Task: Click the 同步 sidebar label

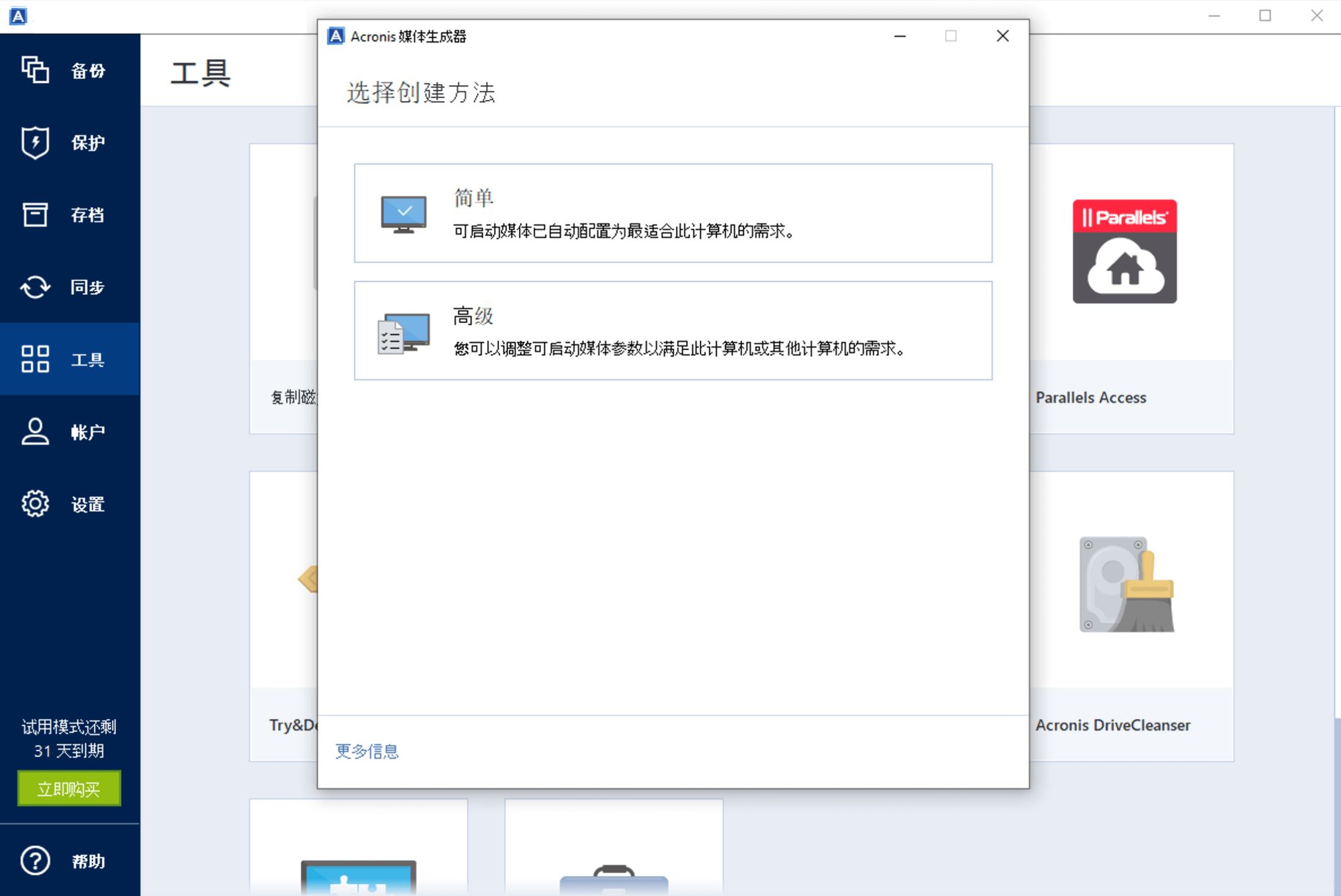Action: (x=88, y=287)
